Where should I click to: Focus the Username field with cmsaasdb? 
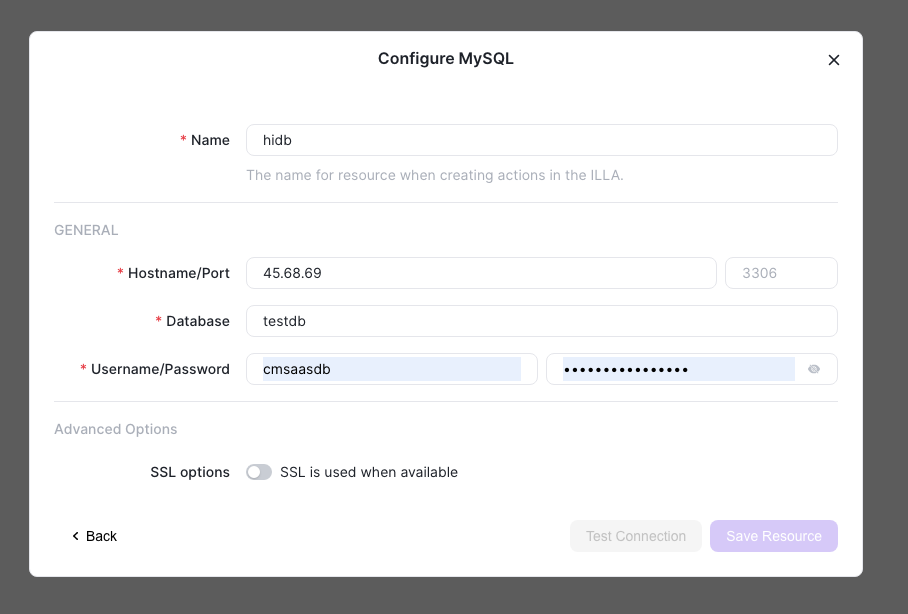point(391,369)
